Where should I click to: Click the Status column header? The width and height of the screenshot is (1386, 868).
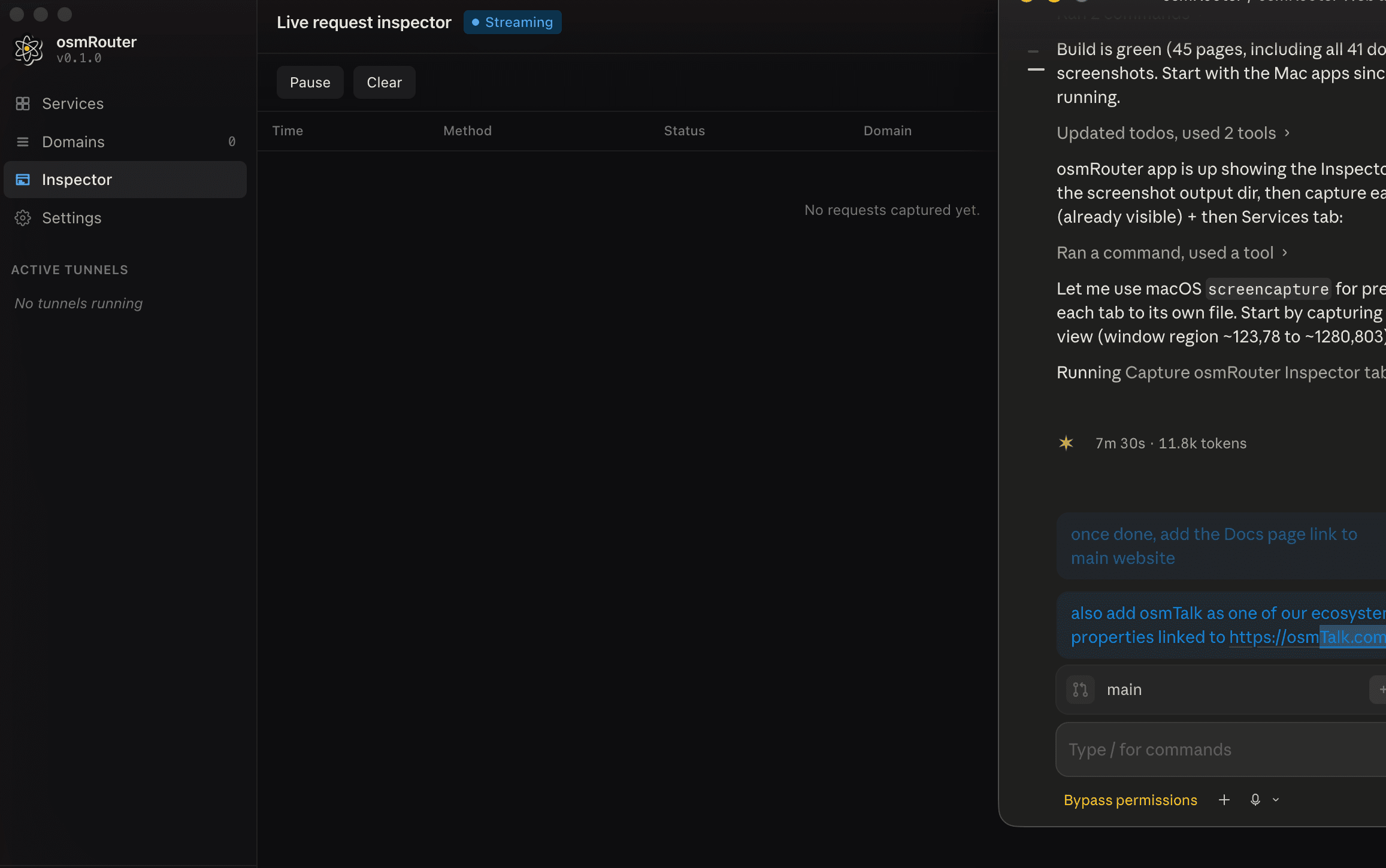click(x=684, y=130)
